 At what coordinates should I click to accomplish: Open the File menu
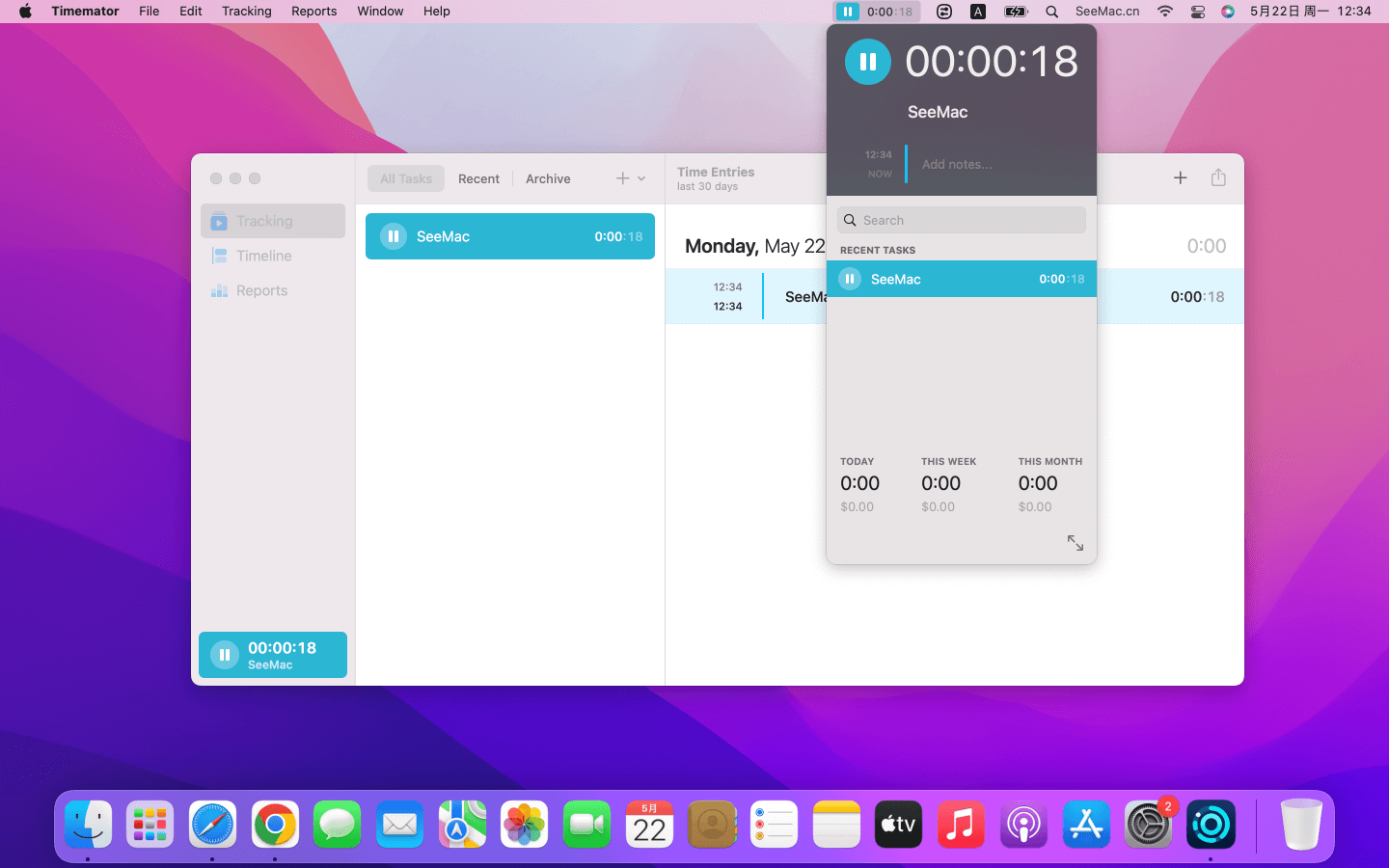point(149,12)
